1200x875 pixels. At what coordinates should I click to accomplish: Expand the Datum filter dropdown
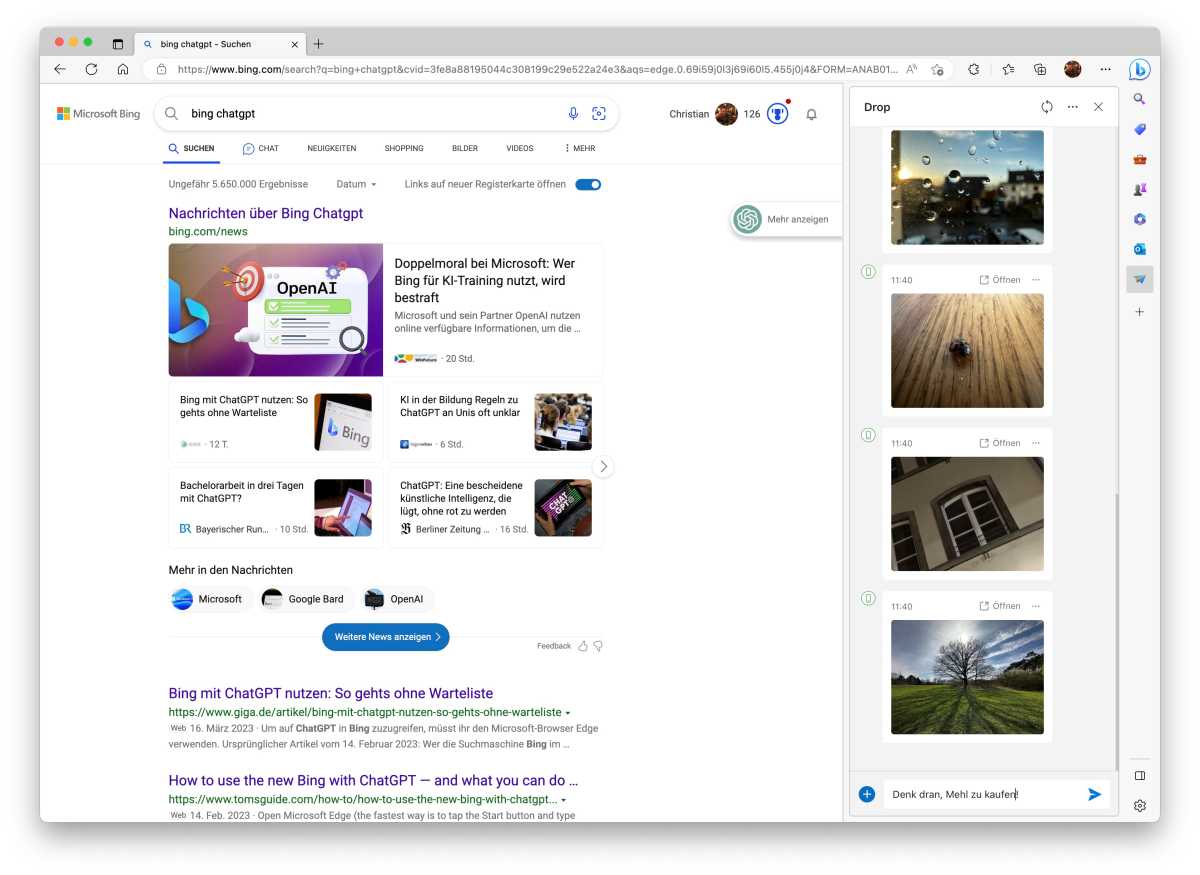point(356,184)
